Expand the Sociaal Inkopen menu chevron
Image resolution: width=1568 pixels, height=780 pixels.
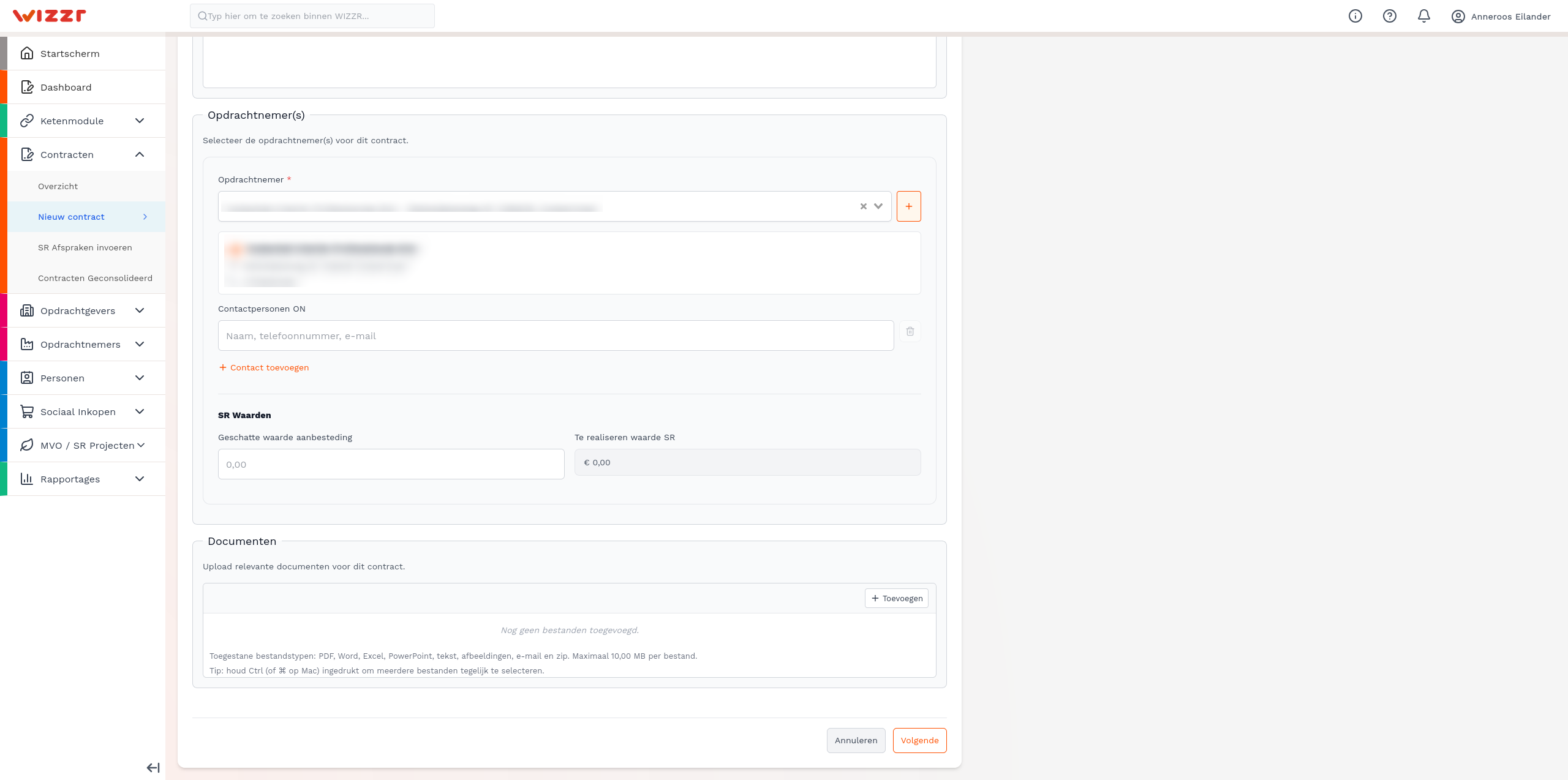(140, 411)
